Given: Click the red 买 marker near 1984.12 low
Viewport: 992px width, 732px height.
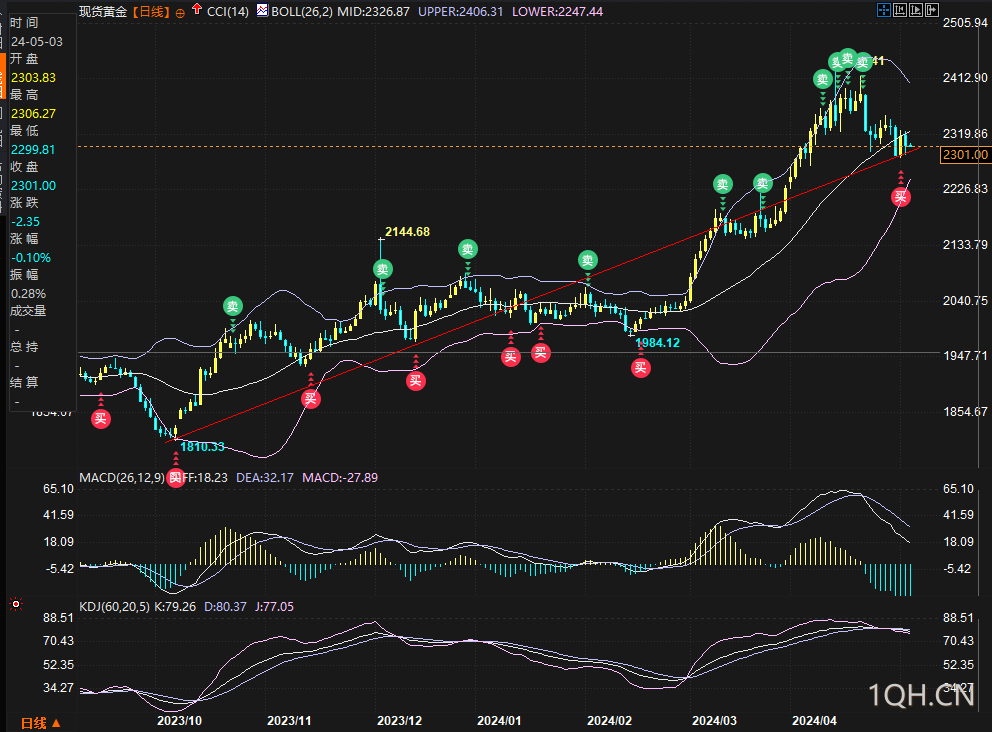Looking at the screenshot, I should coord(640,368).
